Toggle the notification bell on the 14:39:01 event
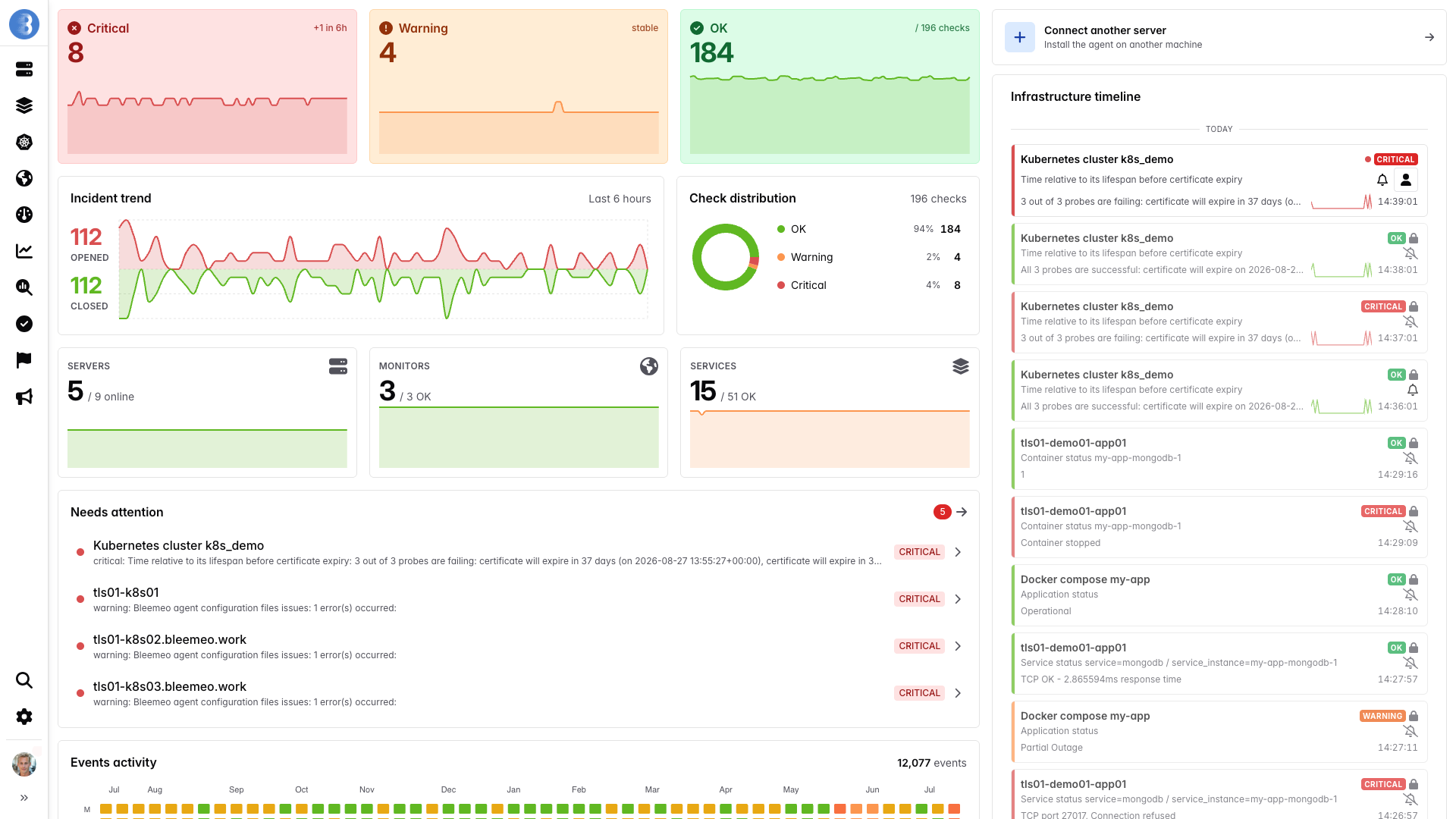The height and width of the screenshot is (819, 1456). tap(1382, 180)
